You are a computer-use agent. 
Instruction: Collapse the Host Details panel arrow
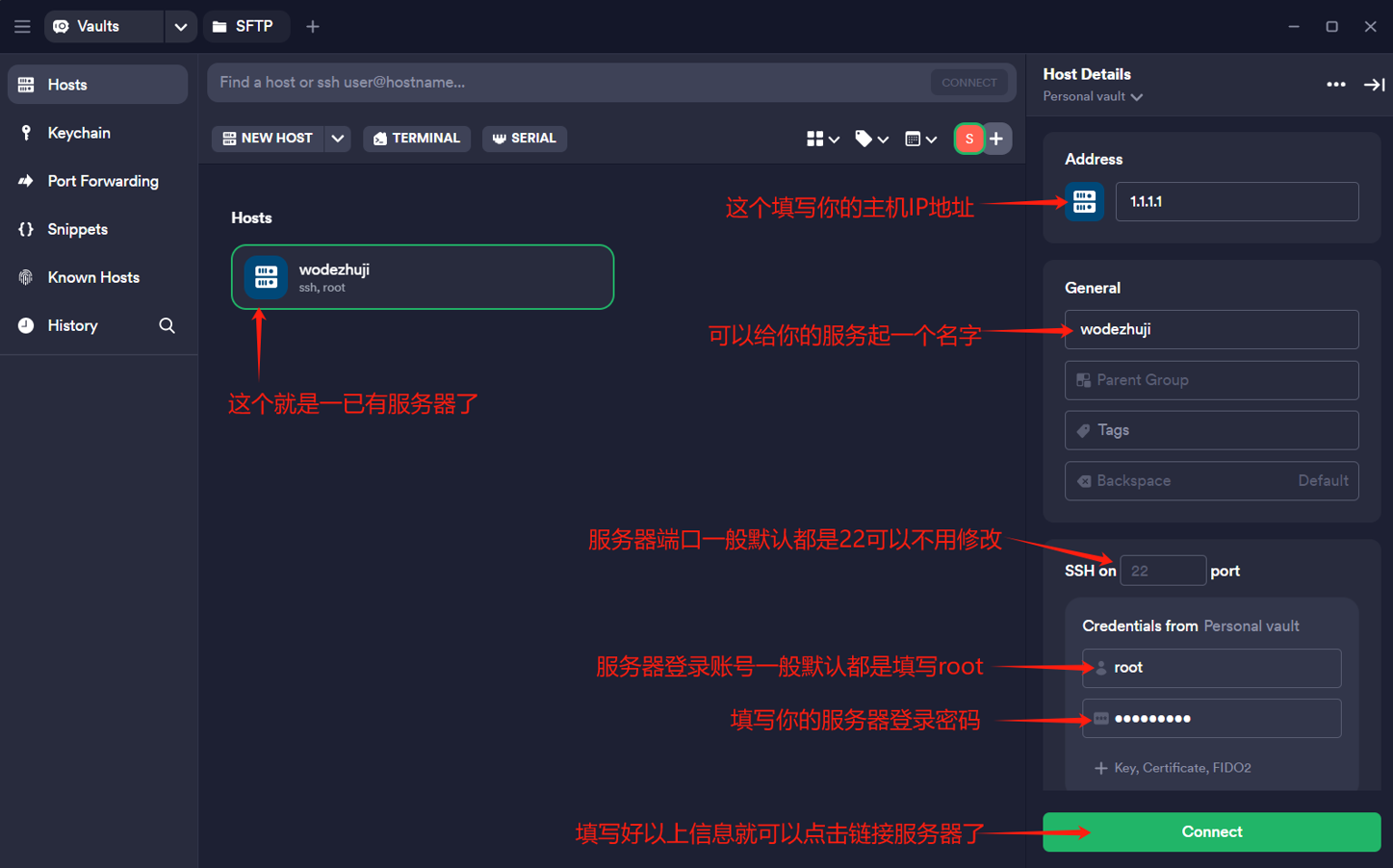pos(1374,85)
